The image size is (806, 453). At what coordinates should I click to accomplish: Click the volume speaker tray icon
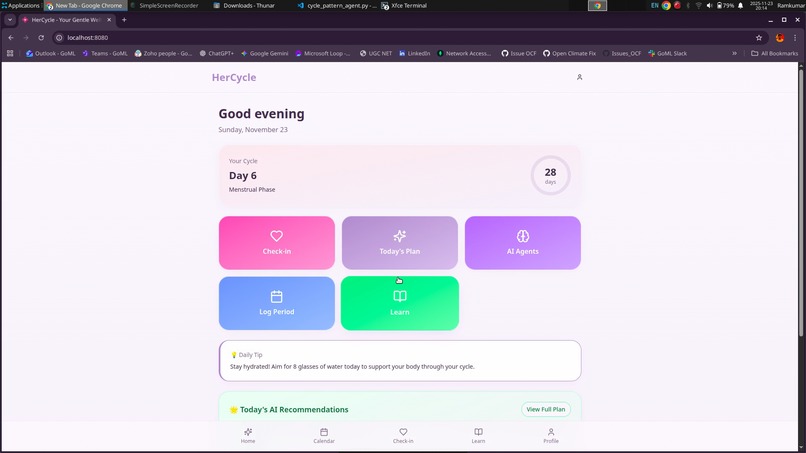coord(709,5)
